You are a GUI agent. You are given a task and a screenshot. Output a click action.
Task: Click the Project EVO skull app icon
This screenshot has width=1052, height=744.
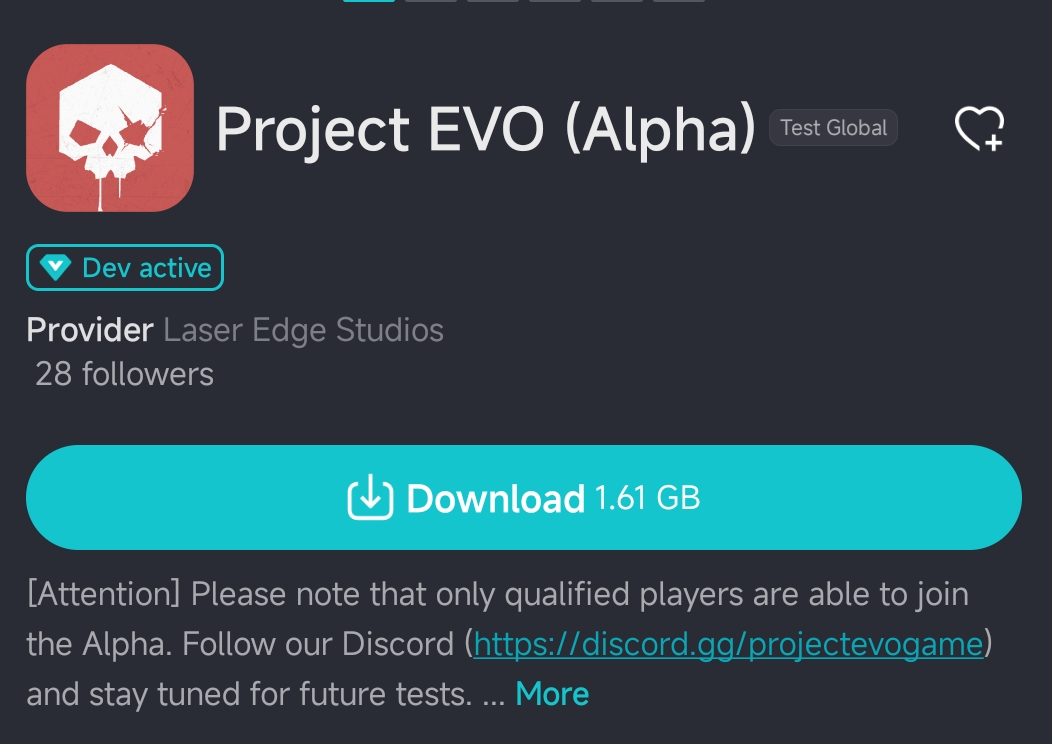pyautogui.click(x=110, y=127)
